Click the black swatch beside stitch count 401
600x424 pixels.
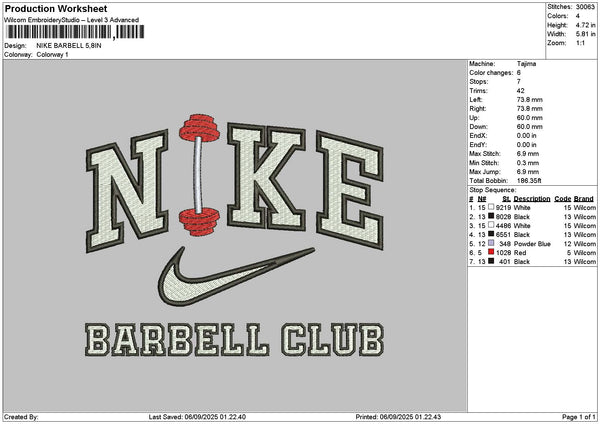point(491,261)
